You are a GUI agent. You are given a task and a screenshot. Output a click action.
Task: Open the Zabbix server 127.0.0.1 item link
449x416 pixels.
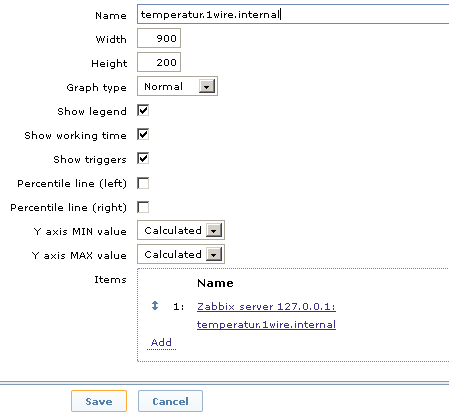266,306
